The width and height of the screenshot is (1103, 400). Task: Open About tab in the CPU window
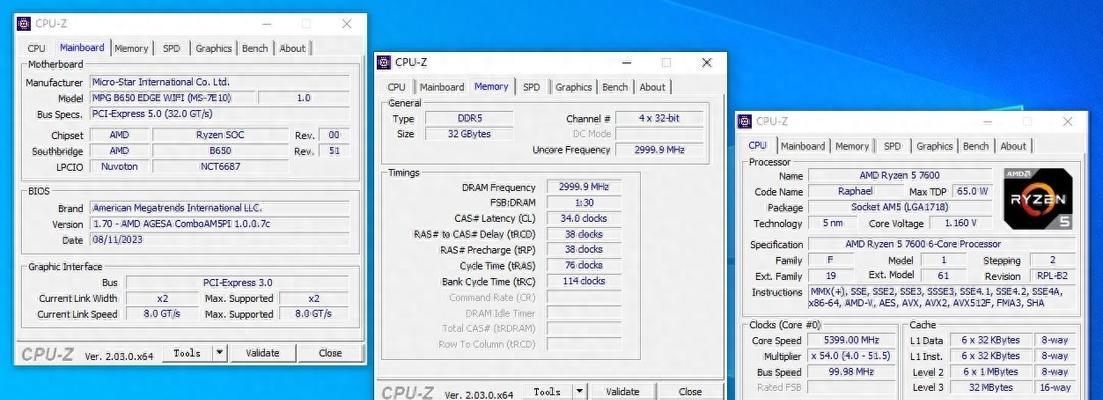pyautogui.click(x=1014, y=146)
